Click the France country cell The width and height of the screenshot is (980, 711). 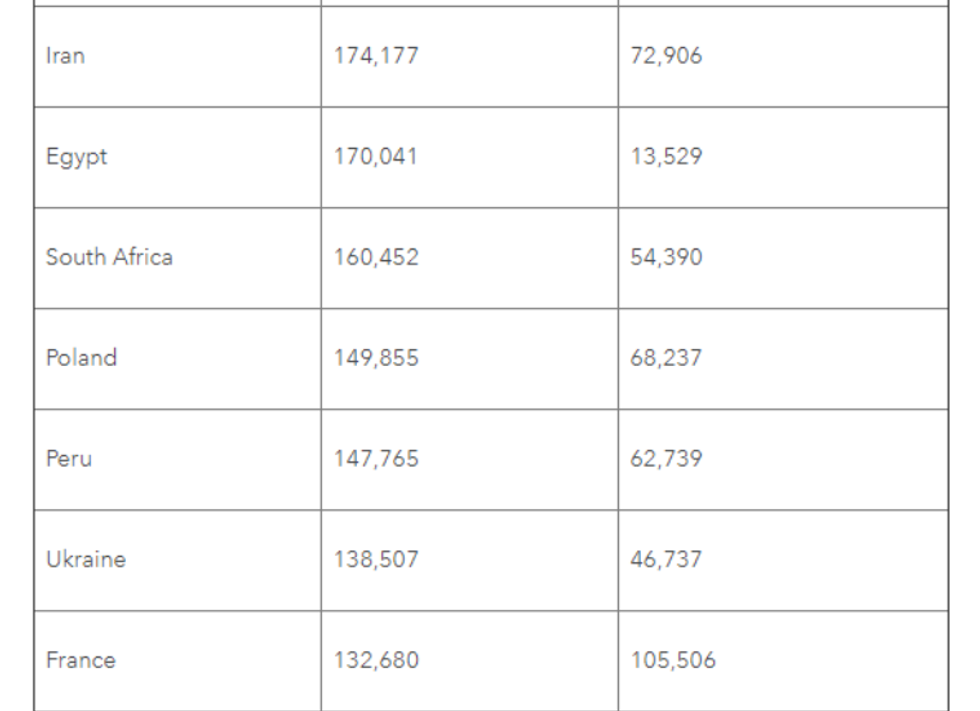81,661
